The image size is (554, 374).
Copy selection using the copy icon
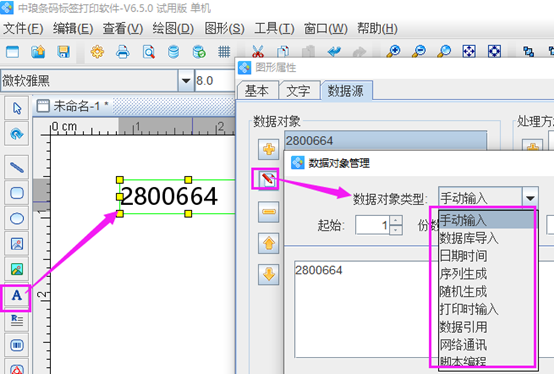point(283,52)
